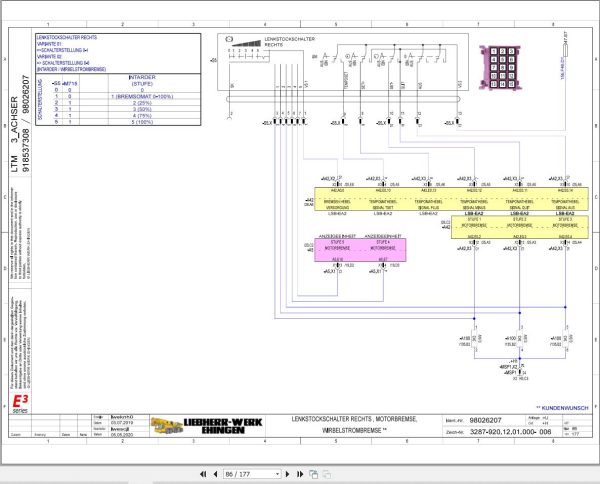The image size is (600, 484).
Task: Go to the previous page
Action: 215,474
